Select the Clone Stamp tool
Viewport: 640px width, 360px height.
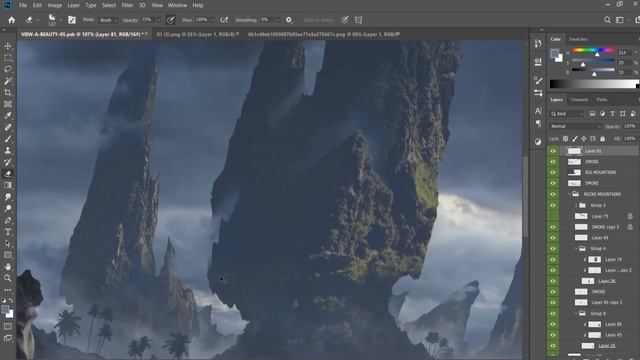click(x=8, y=150)
